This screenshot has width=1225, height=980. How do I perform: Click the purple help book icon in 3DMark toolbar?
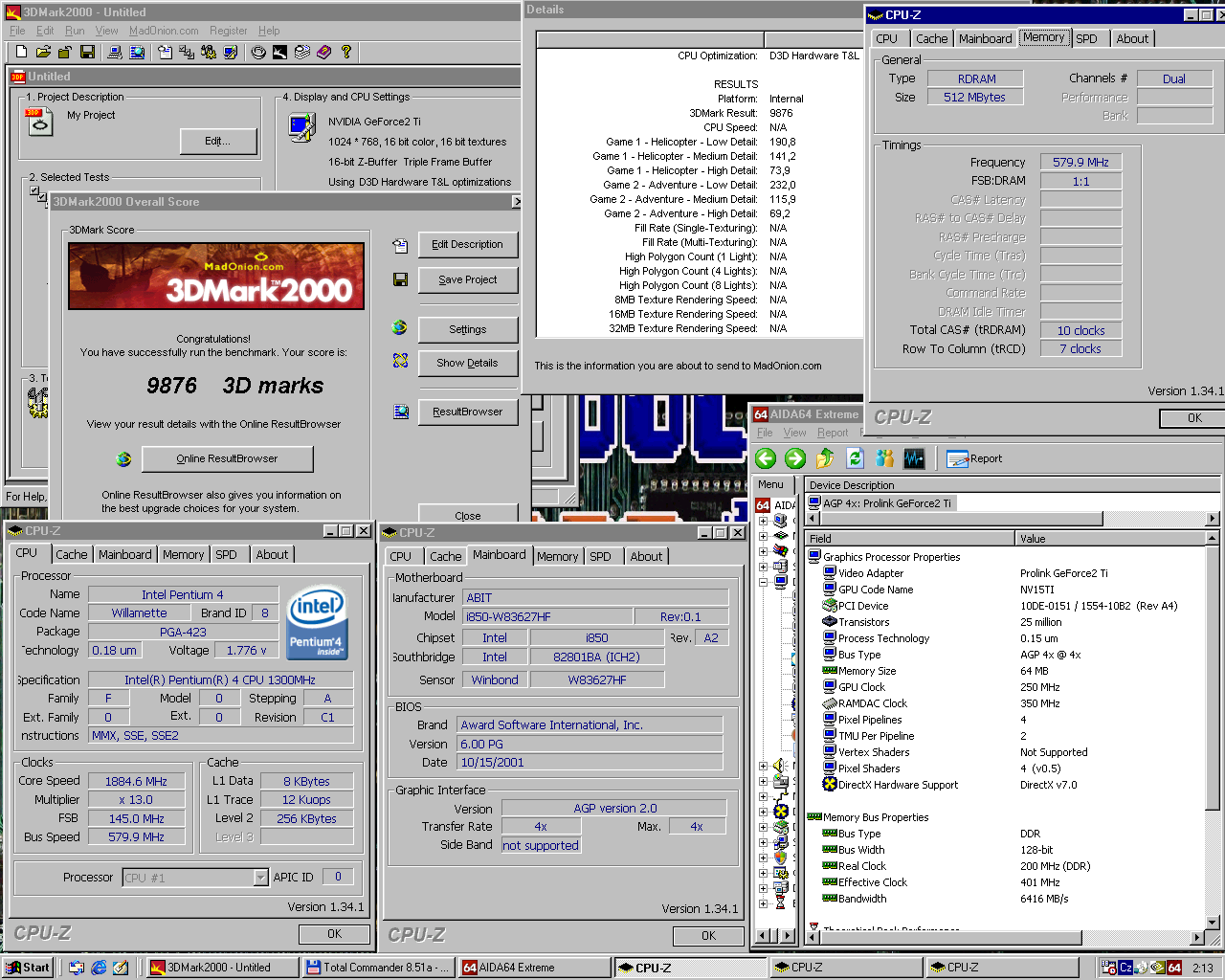(323, 52)
